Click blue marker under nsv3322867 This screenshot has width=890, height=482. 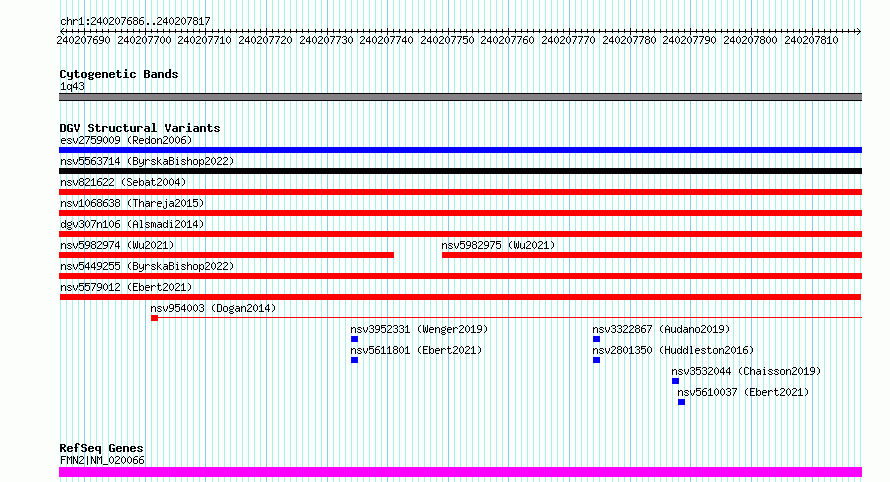[x=597, y=339]
